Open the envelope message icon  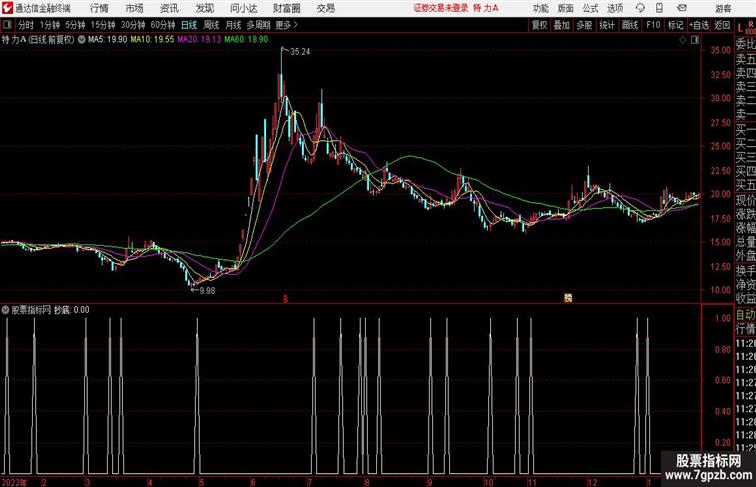pos(682,8)
